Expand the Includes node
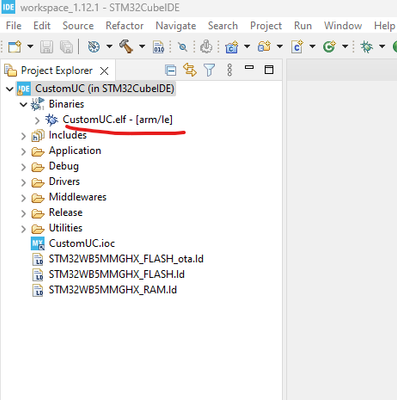Screen dimensions: 397x400 pos(23,136)
